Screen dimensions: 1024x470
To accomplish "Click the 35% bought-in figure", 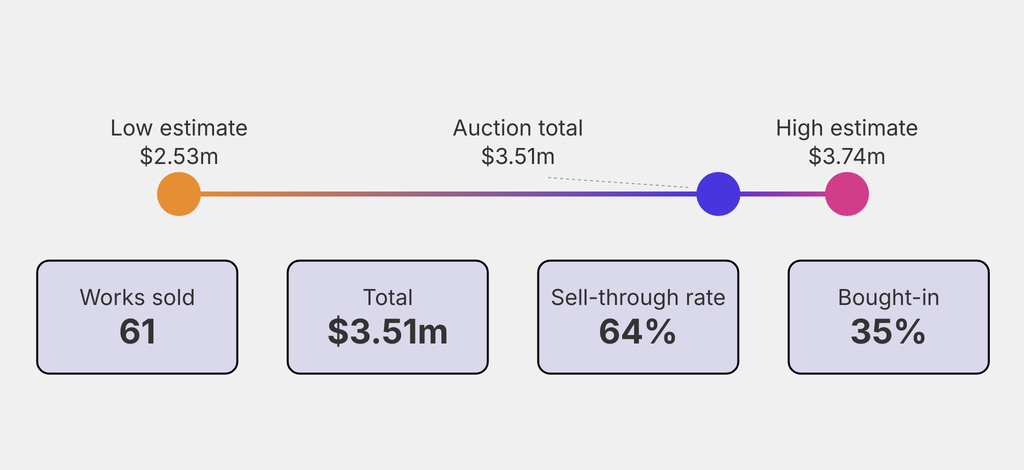I will pos(888,333).
